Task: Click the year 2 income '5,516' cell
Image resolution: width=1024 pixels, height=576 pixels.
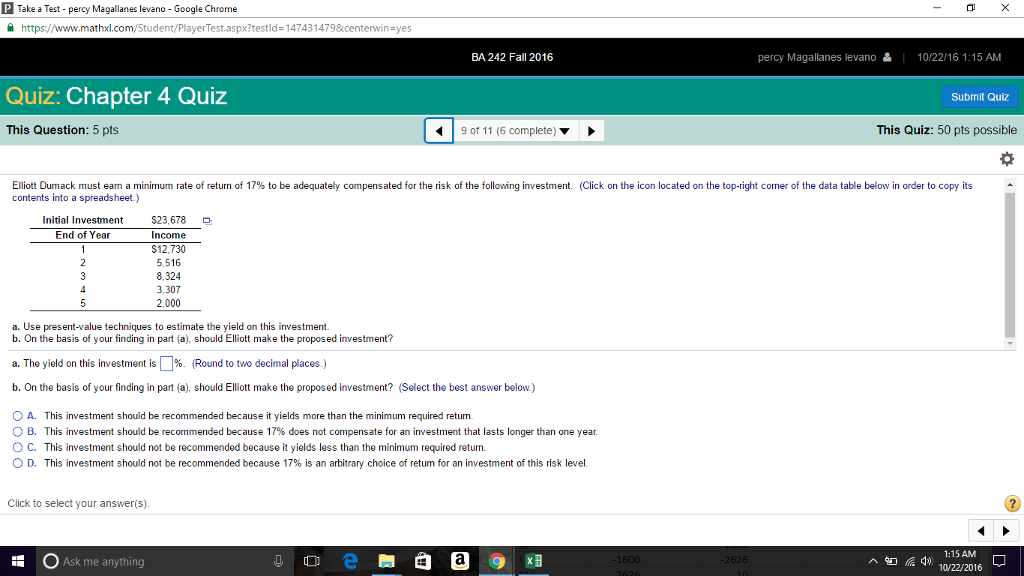Action: coord(168,263)
